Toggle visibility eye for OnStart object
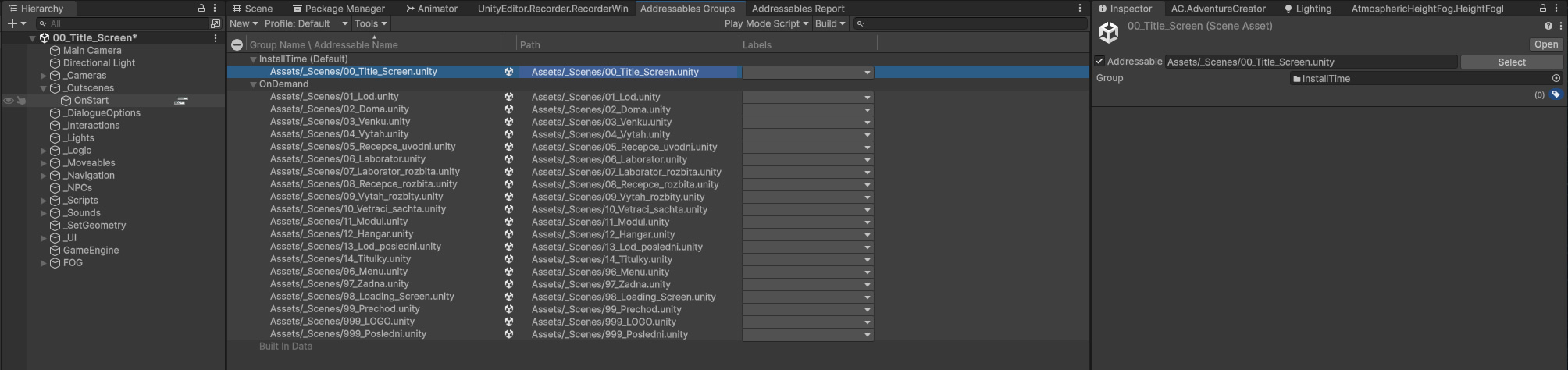Image resolution: width=1568 pixels, height=370 pixels. click(x=9, y=101)
